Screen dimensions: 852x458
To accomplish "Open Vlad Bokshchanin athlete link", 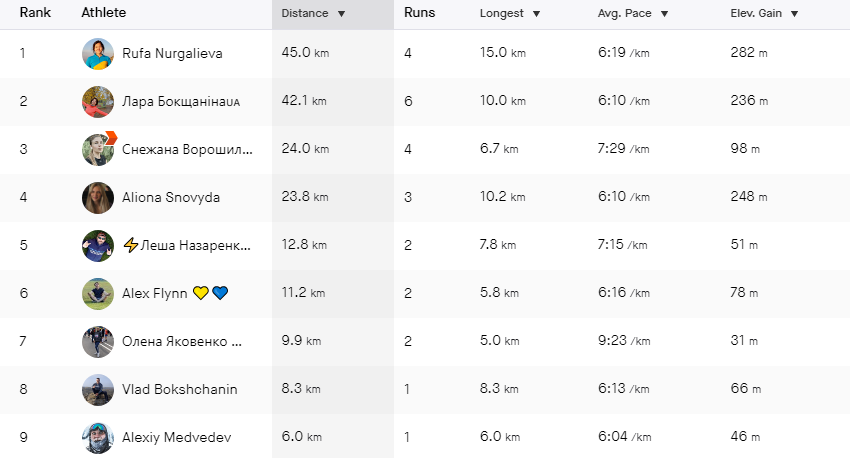I will [x=180, y=390].
